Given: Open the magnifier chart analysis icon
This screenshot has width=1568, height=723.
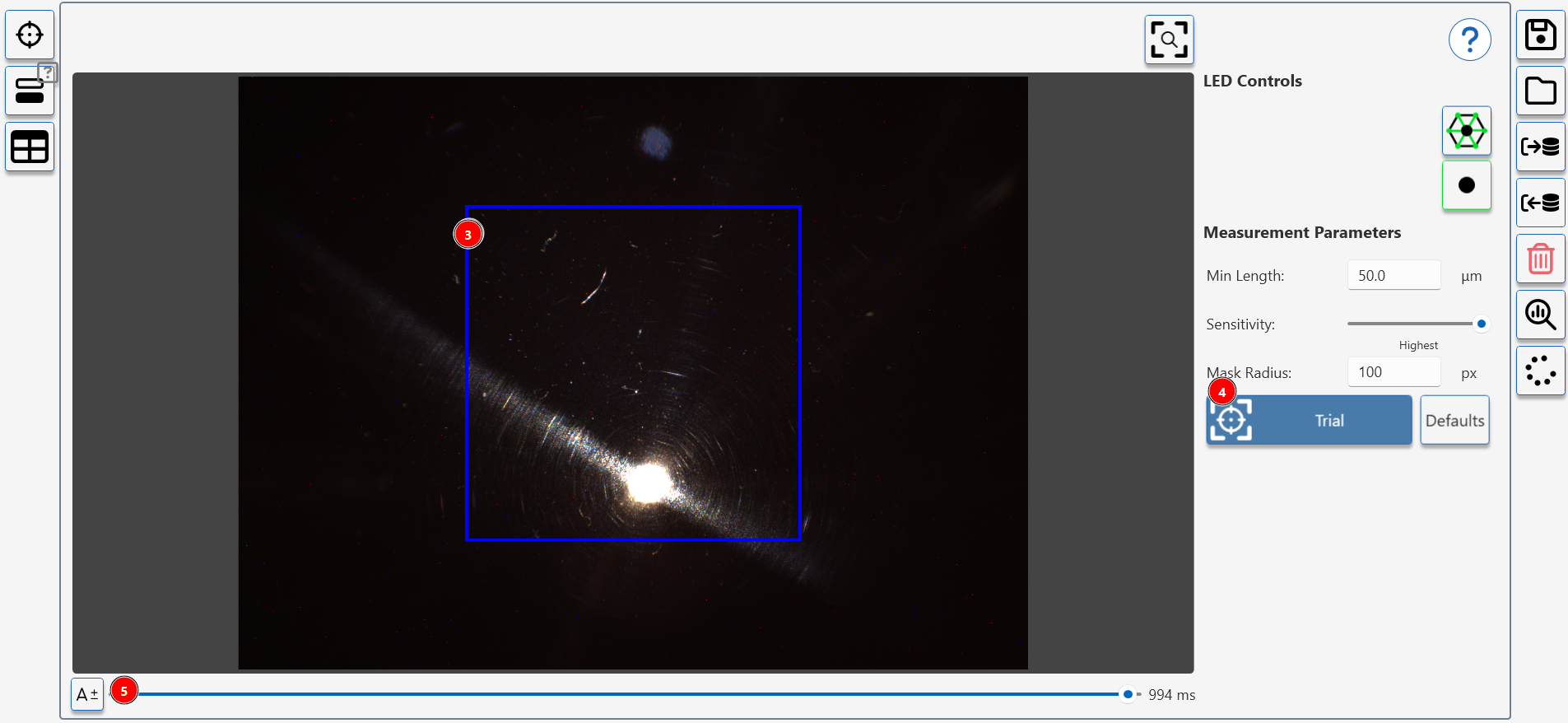Looking at the screenshot, I should pos(1540,315).
